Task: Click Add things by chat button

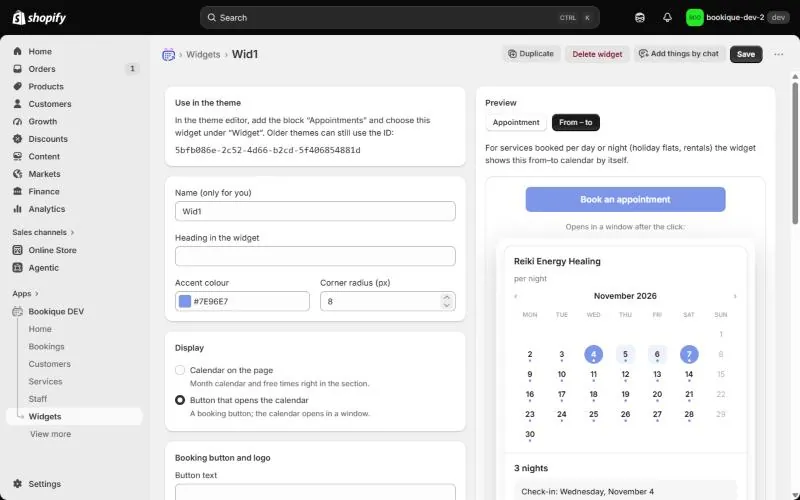Action: pos(679,54)
